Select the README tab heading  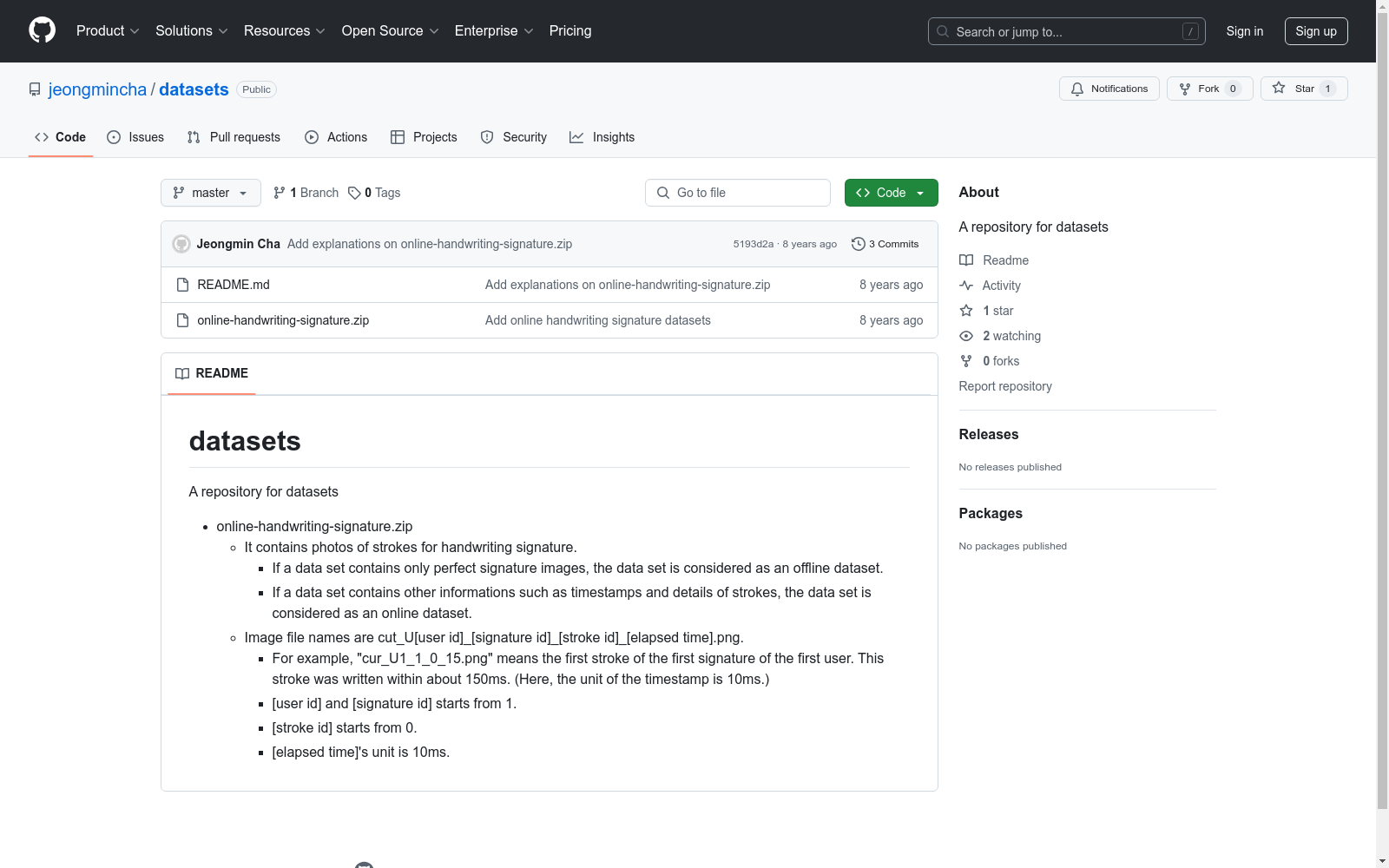(x=212, y=373)
